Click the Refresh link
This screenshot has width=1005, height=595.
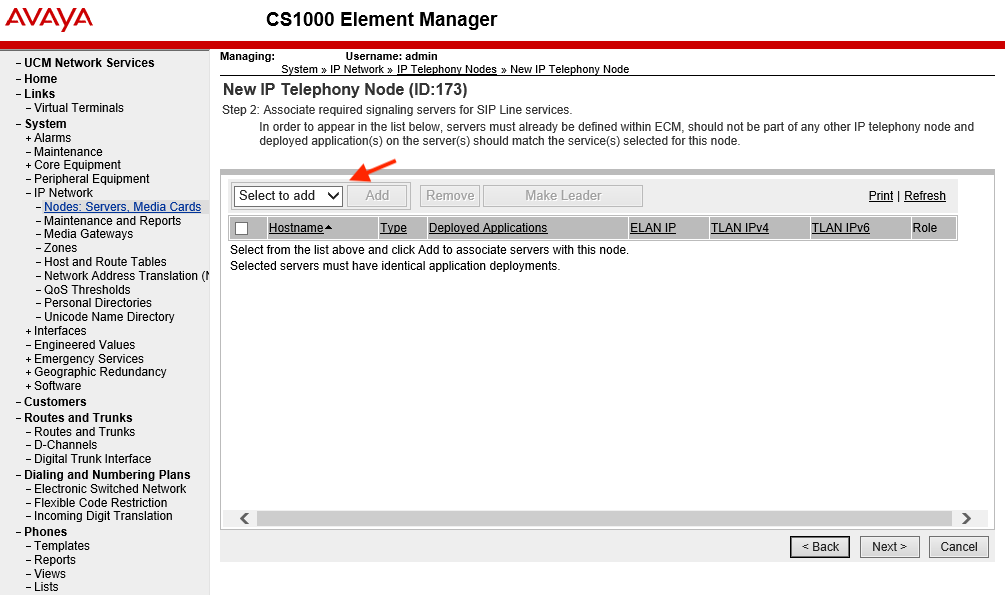pos(925,196)
